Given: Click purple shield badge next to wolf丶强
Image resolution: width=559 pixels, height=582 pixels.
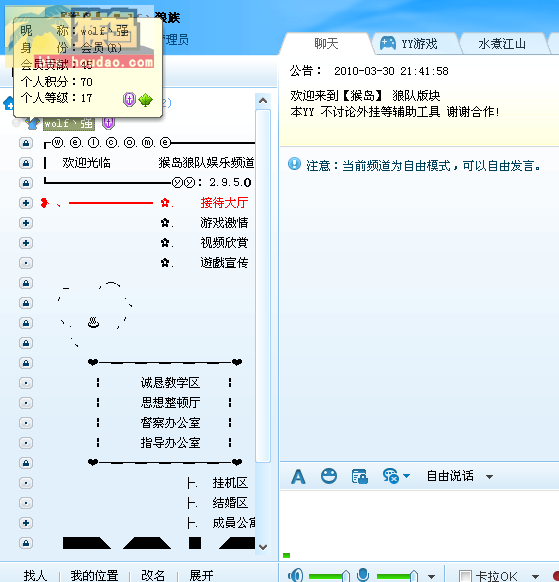Looking at the screenshot, I should [x=108, y=122].
